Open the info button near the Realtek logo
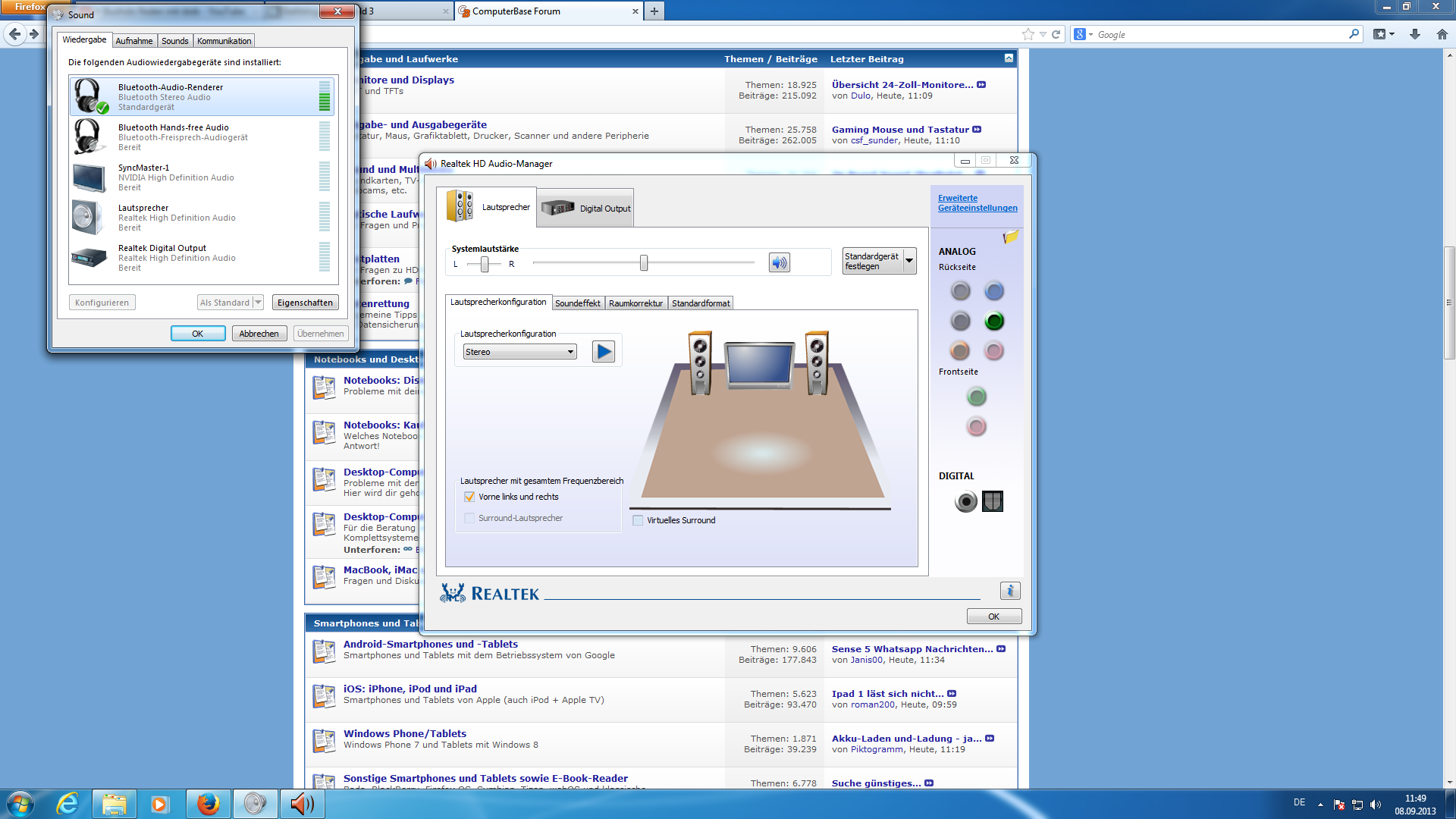Screen dimensions: 1456x819 (1009, 591)
